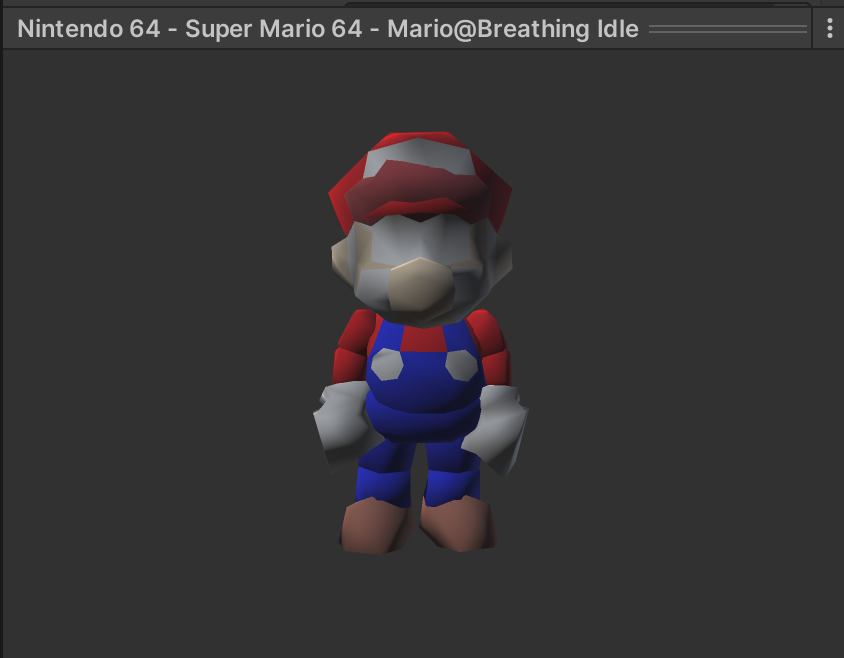Click Mario's nose in the preview
The image size is (844, 658).
(x=421, y=283)
